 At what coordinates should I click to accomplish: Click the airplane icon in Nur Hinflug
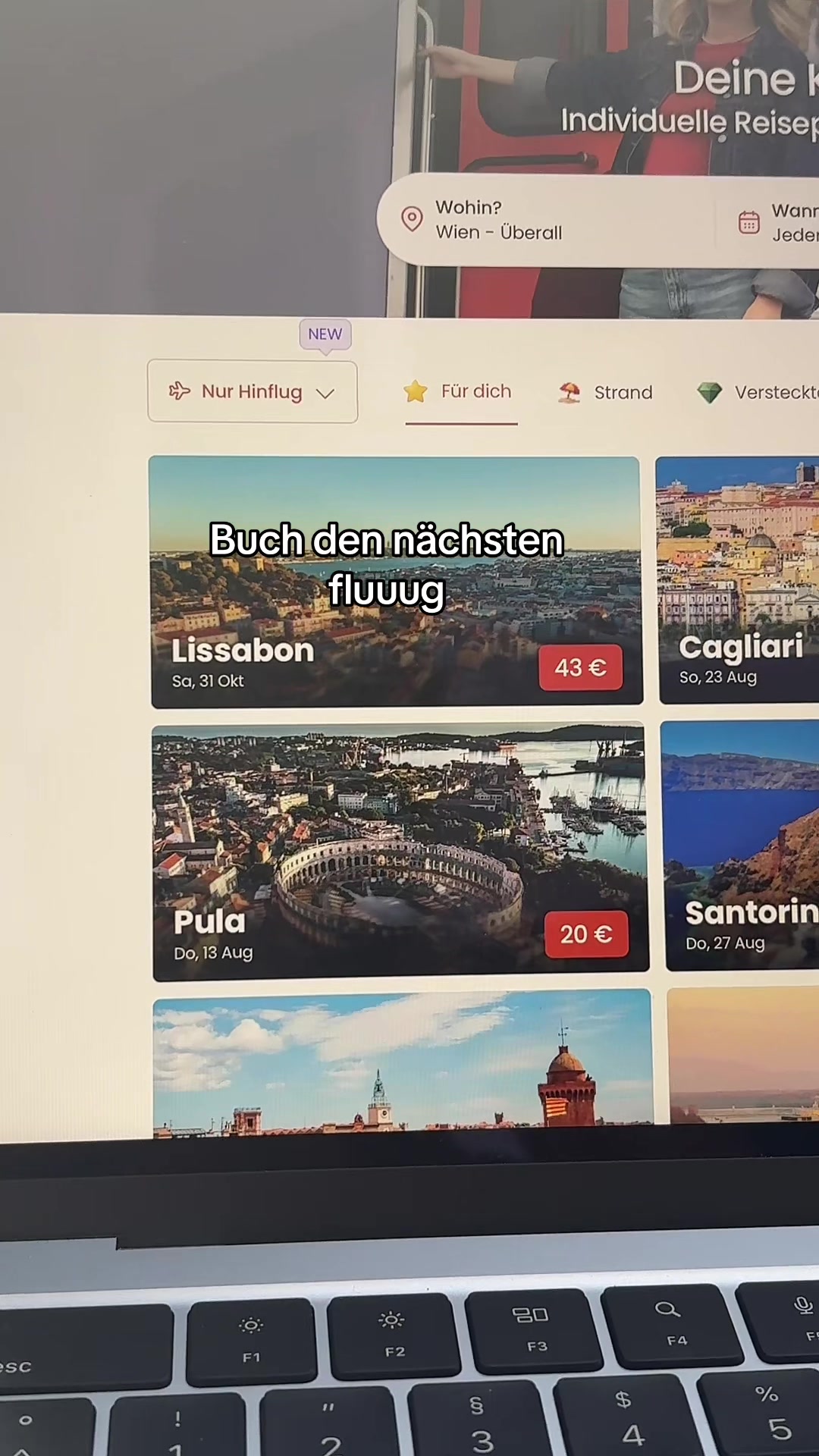pyautogui.click(x=180, y=391)
